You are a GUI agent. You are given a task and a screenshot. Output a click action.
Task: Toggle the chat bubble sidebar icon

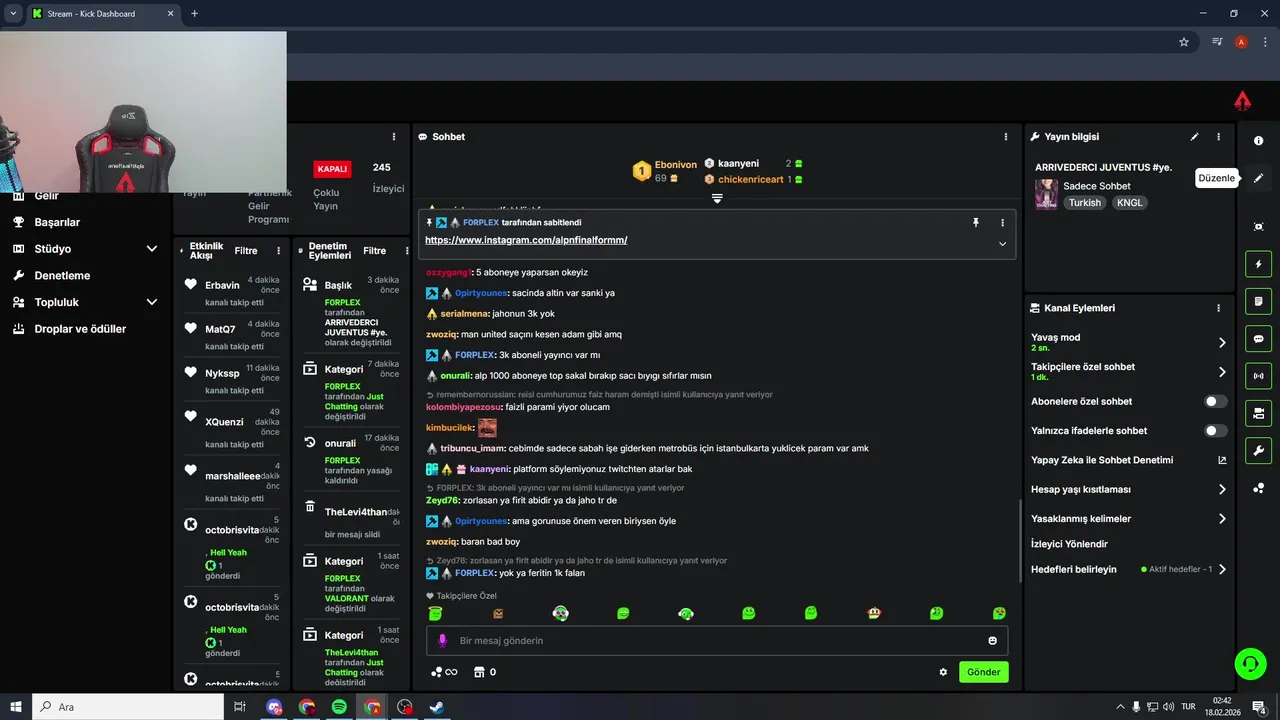click(1258, 338)
